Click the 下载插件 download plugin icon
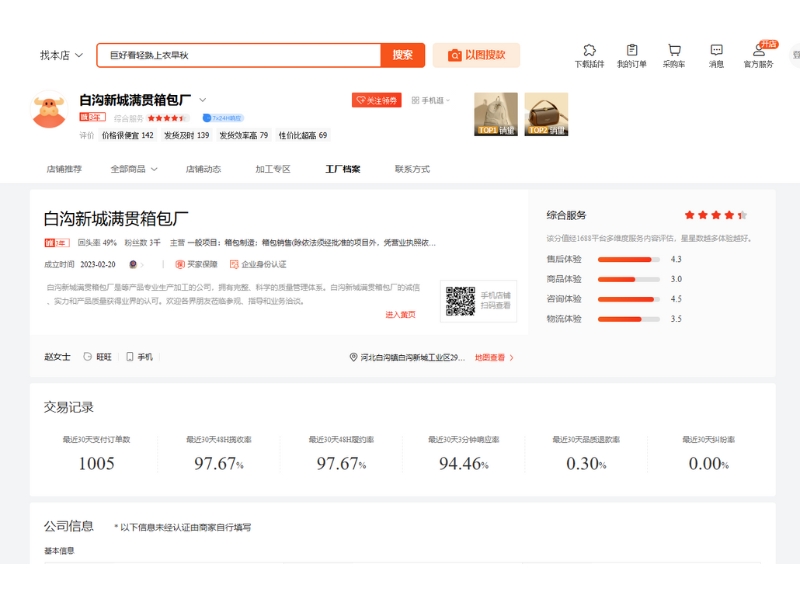The height and width of the screenshot is (600, 800). pos(589,50)
